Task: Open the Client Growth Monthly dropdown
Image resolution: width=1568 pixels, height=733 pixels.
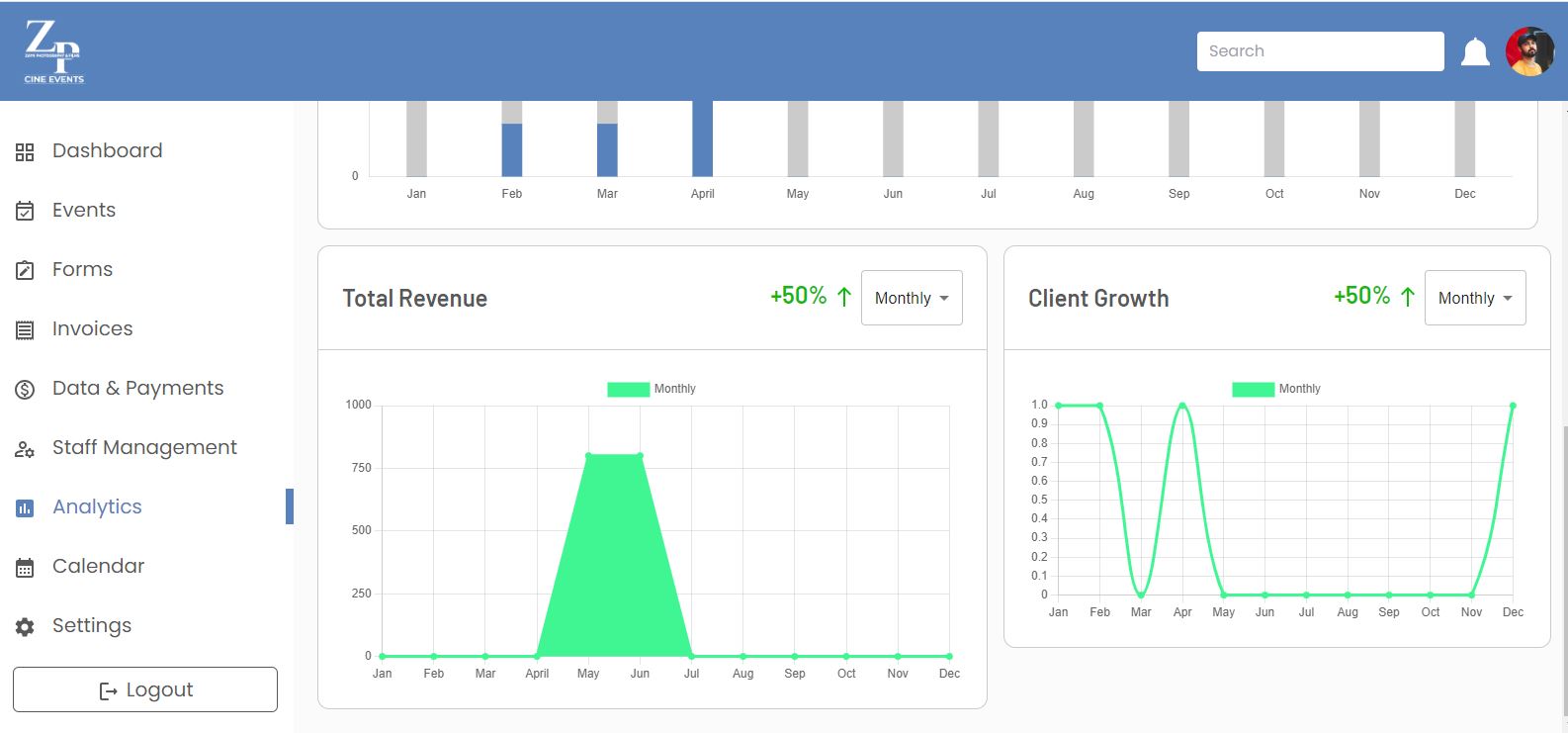Action: coord(1475,298)
